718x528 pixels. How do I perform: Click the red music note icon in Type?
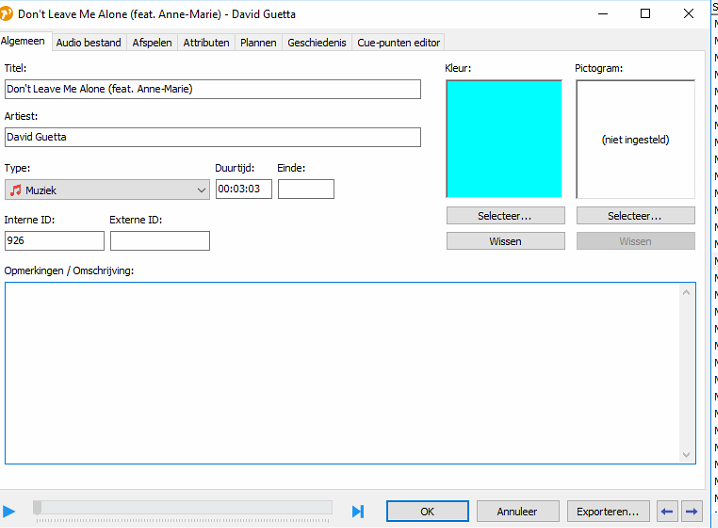pos(16,190)
